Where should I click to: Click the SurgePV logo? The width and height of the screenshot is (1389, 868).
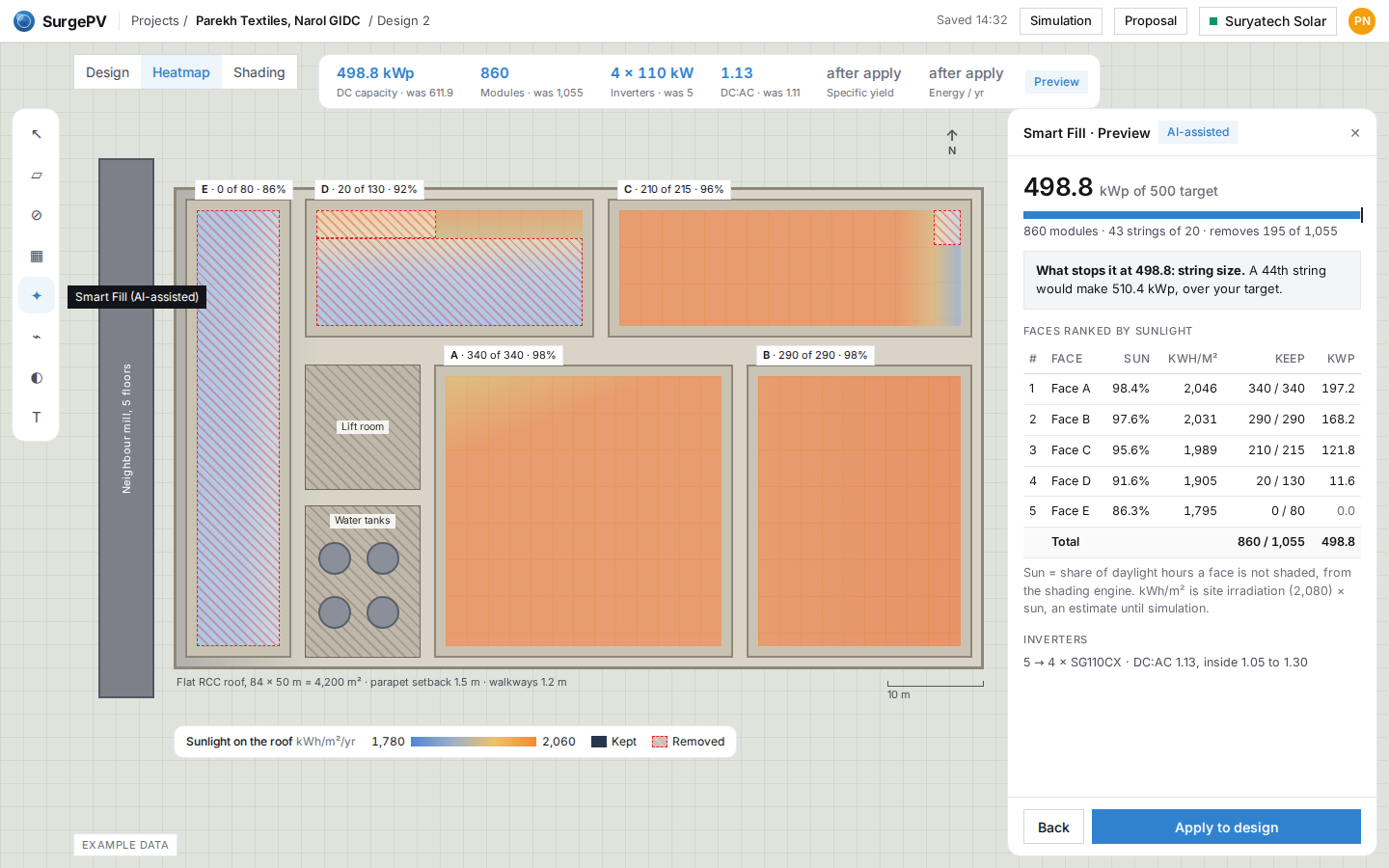coord(60,21)
